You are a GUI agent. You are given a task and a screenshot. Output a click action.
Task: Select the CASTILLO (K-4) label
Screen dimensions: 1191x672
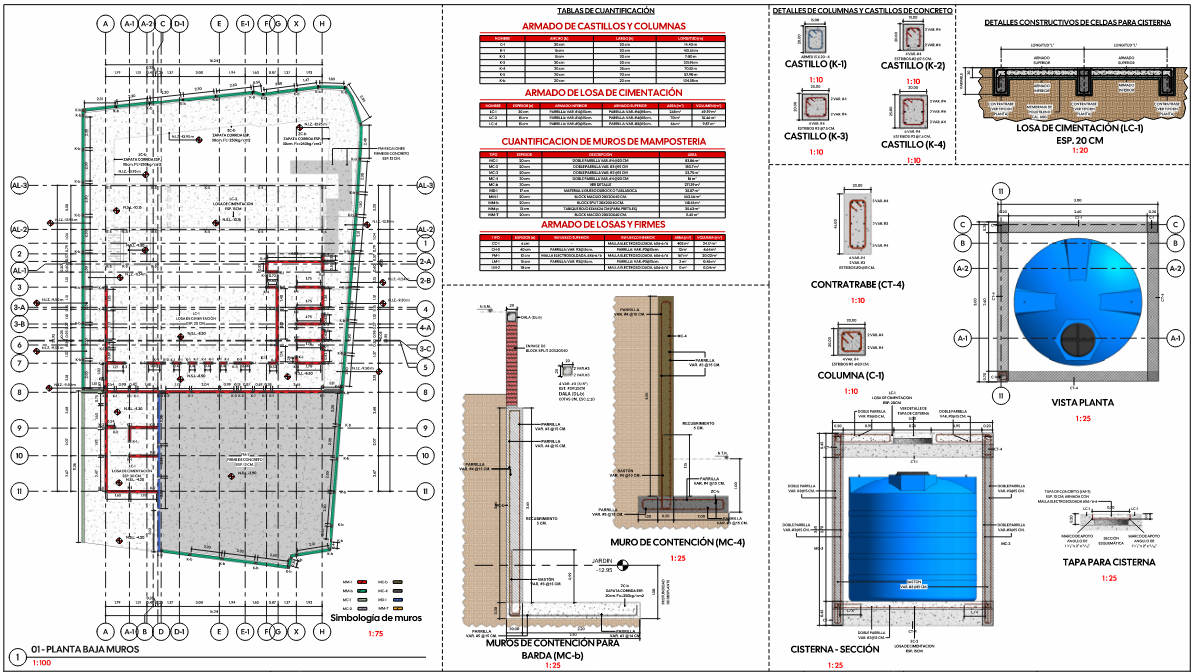click(x=913, y=144)
